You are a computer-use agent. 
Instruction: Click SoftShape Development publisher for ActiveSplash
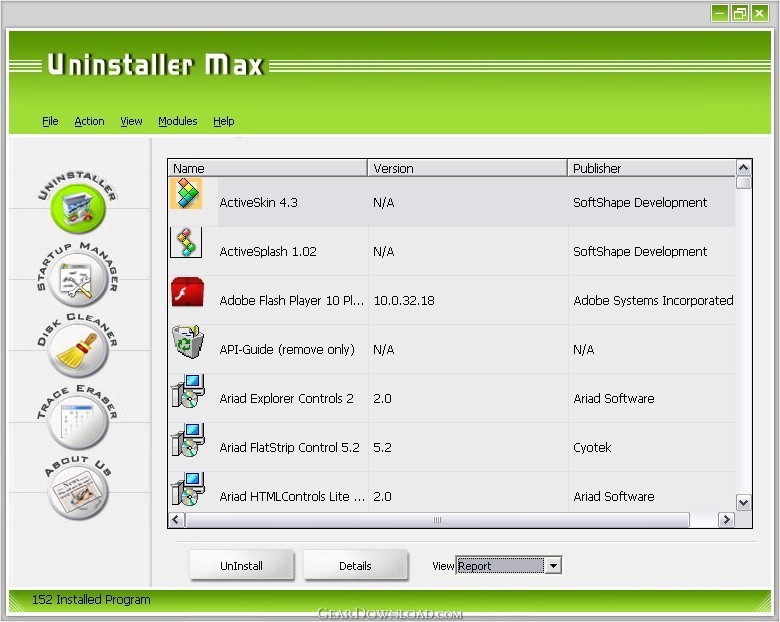click(640, 252)
